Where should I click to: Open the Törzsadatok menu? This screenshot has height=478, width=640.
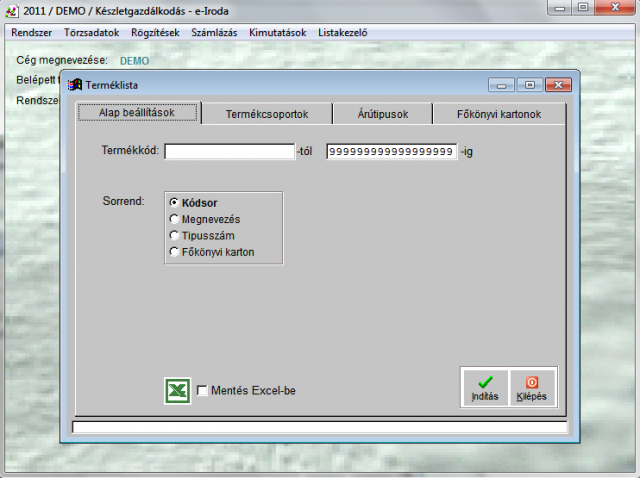click(x=91, y=32)
